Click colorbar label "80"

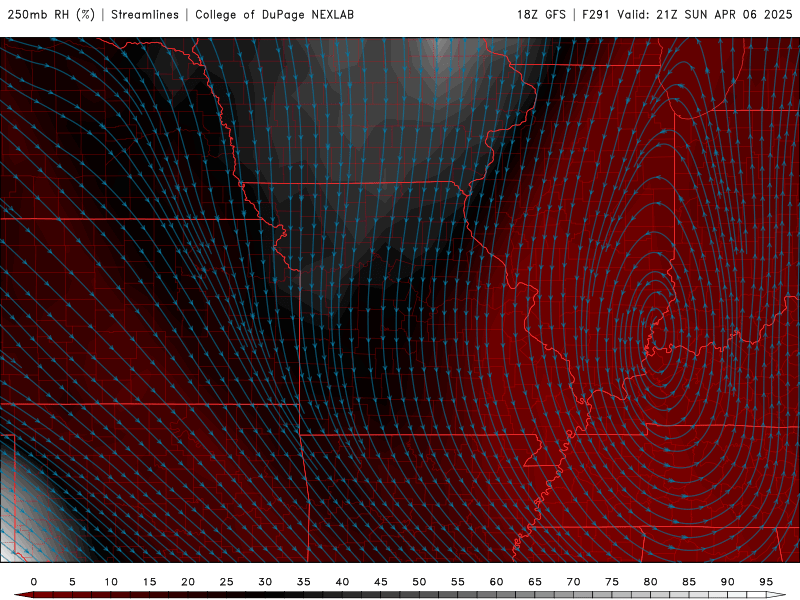pyautogui.click(x=651, y=582)
